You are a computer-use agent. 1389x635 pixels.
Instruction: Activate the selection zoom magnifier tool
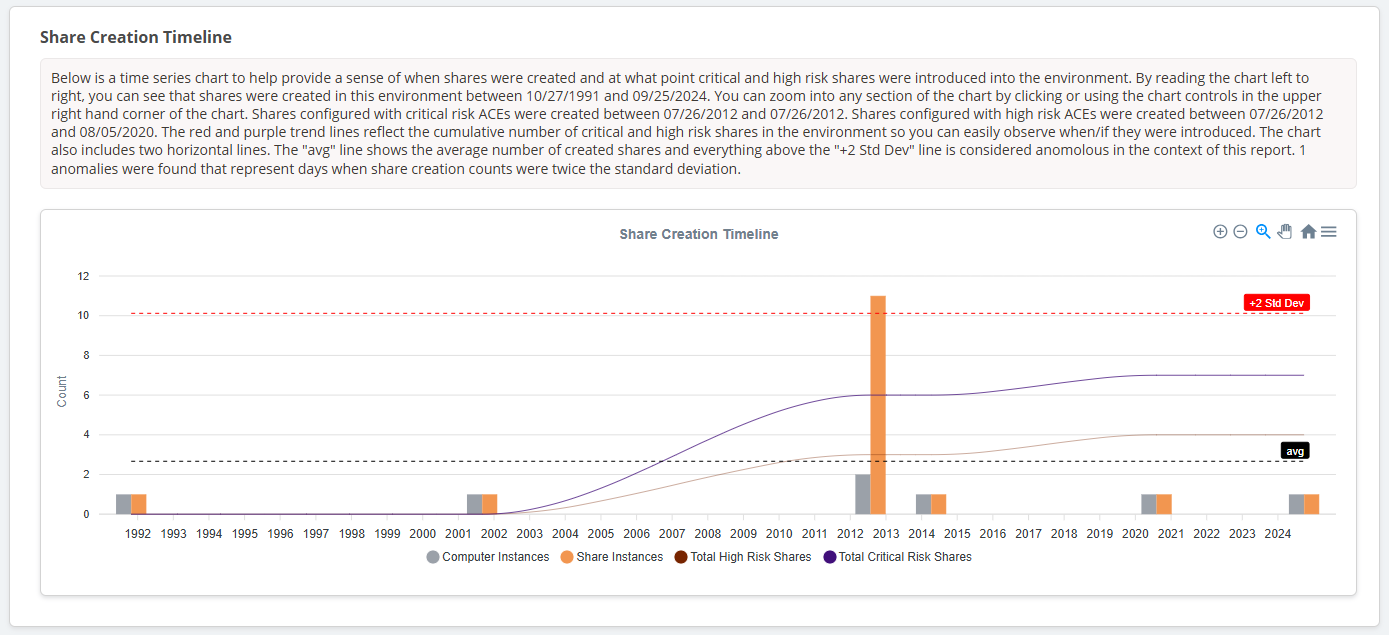[1263, 232]
